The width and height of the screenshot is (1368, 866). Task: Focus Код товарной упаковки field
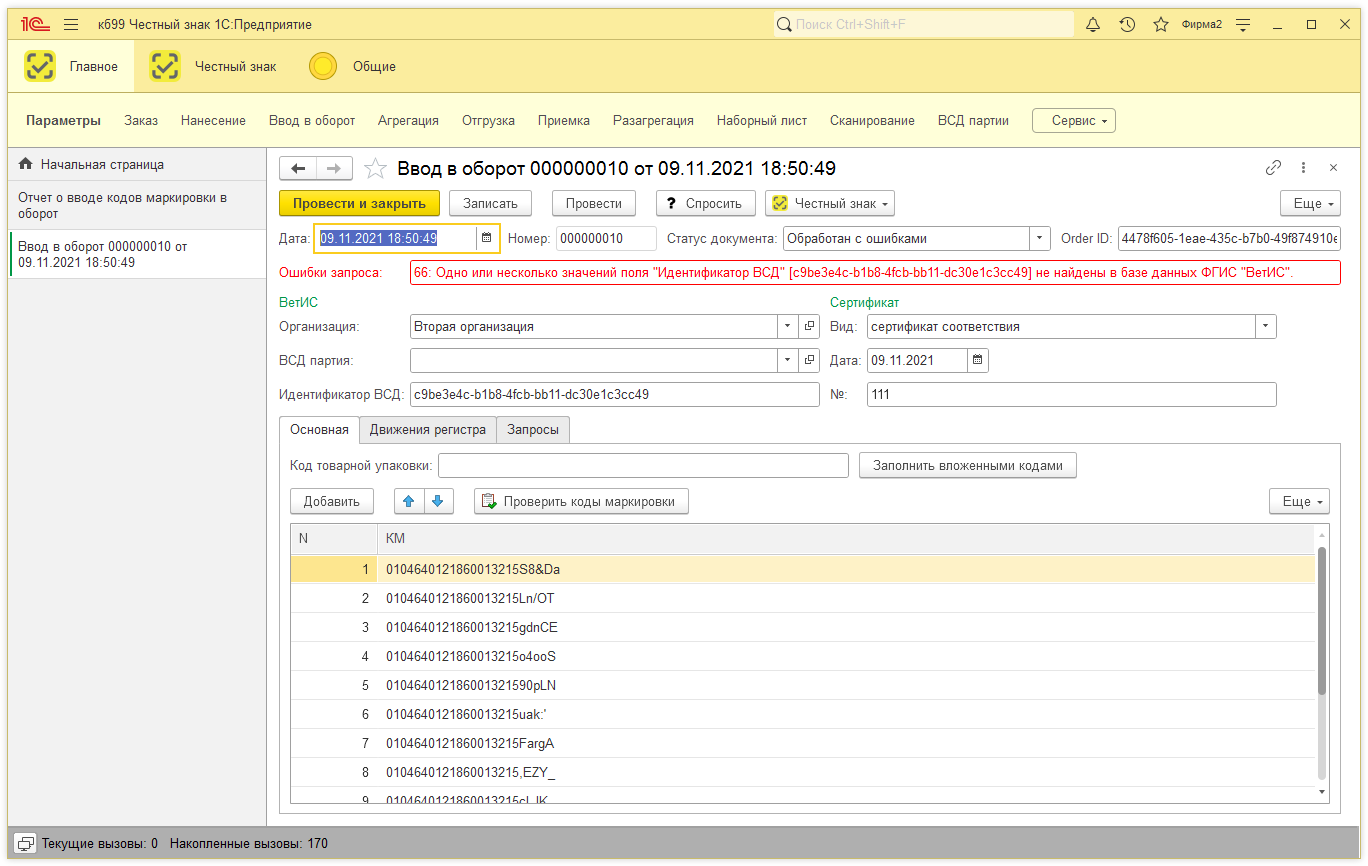tap(643, 466)
